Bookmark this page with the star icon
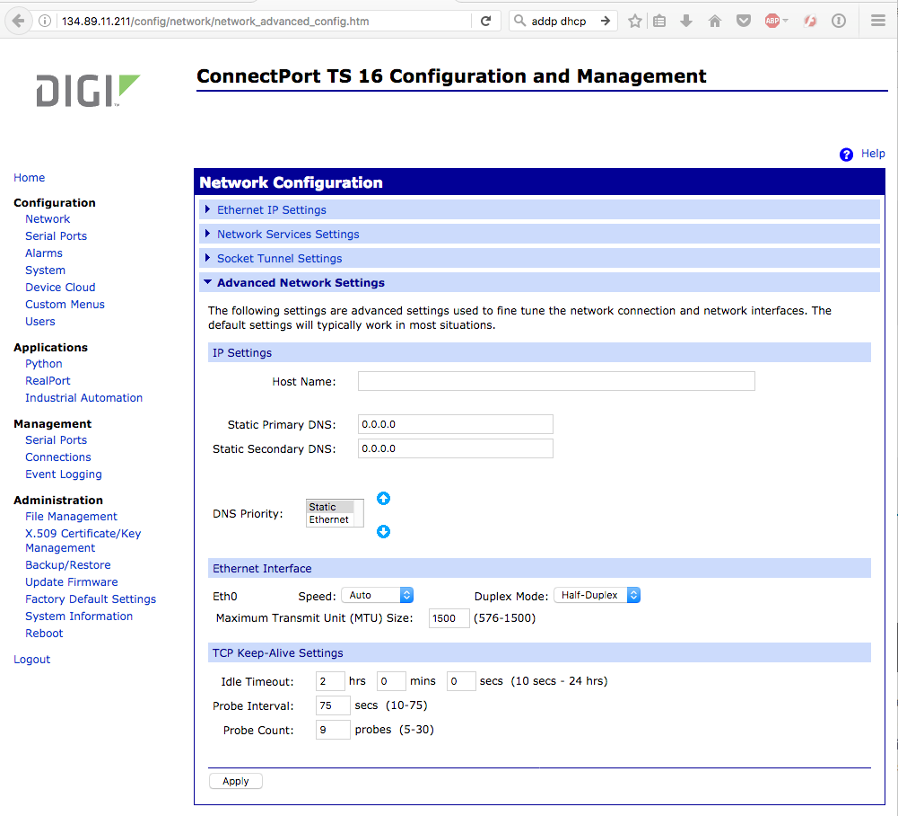The height and width of the screenshot is (816, 899). tap(635, 21)
